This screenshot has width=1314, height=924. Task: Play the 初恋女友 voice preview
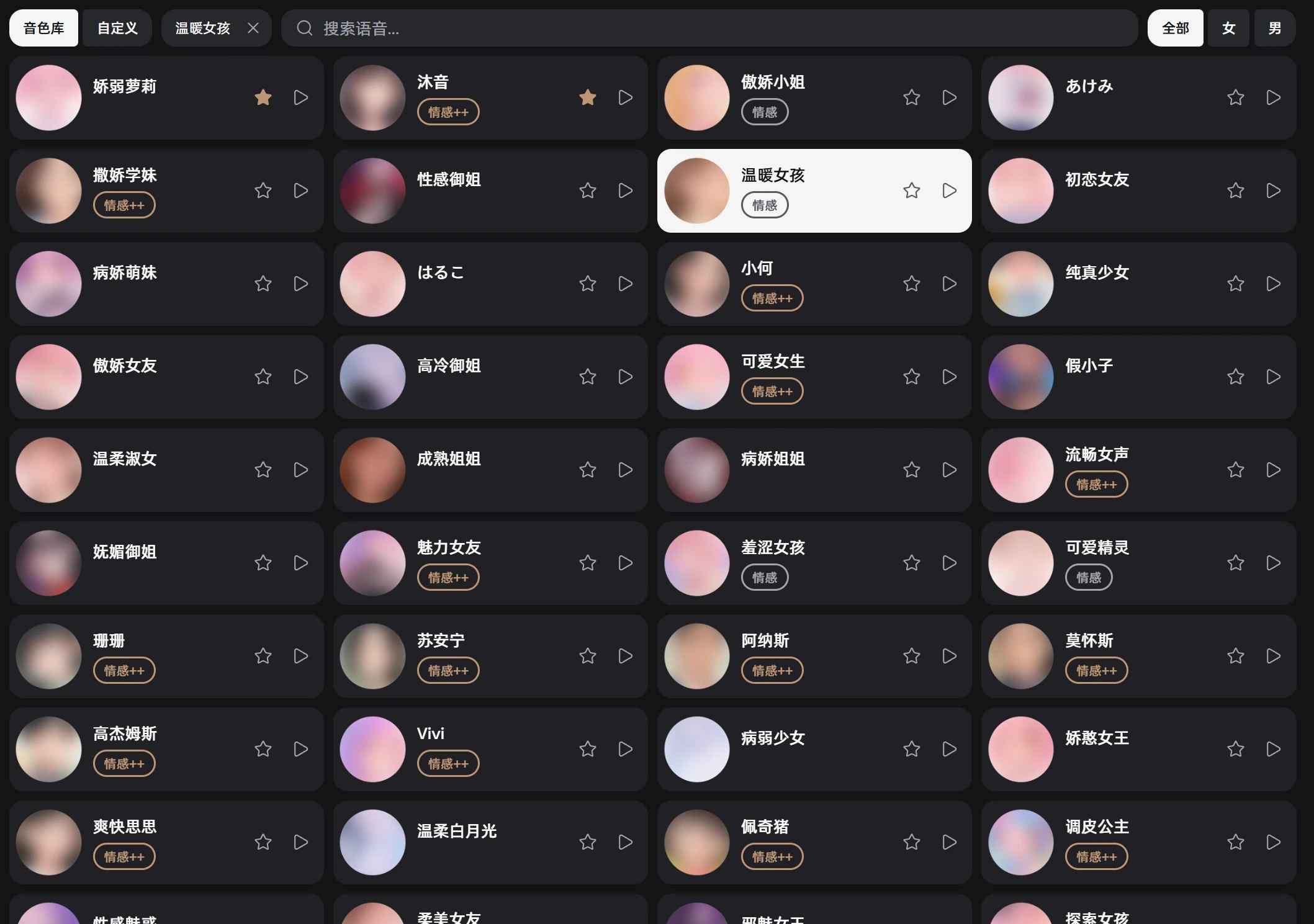[x=1274, y=191]
